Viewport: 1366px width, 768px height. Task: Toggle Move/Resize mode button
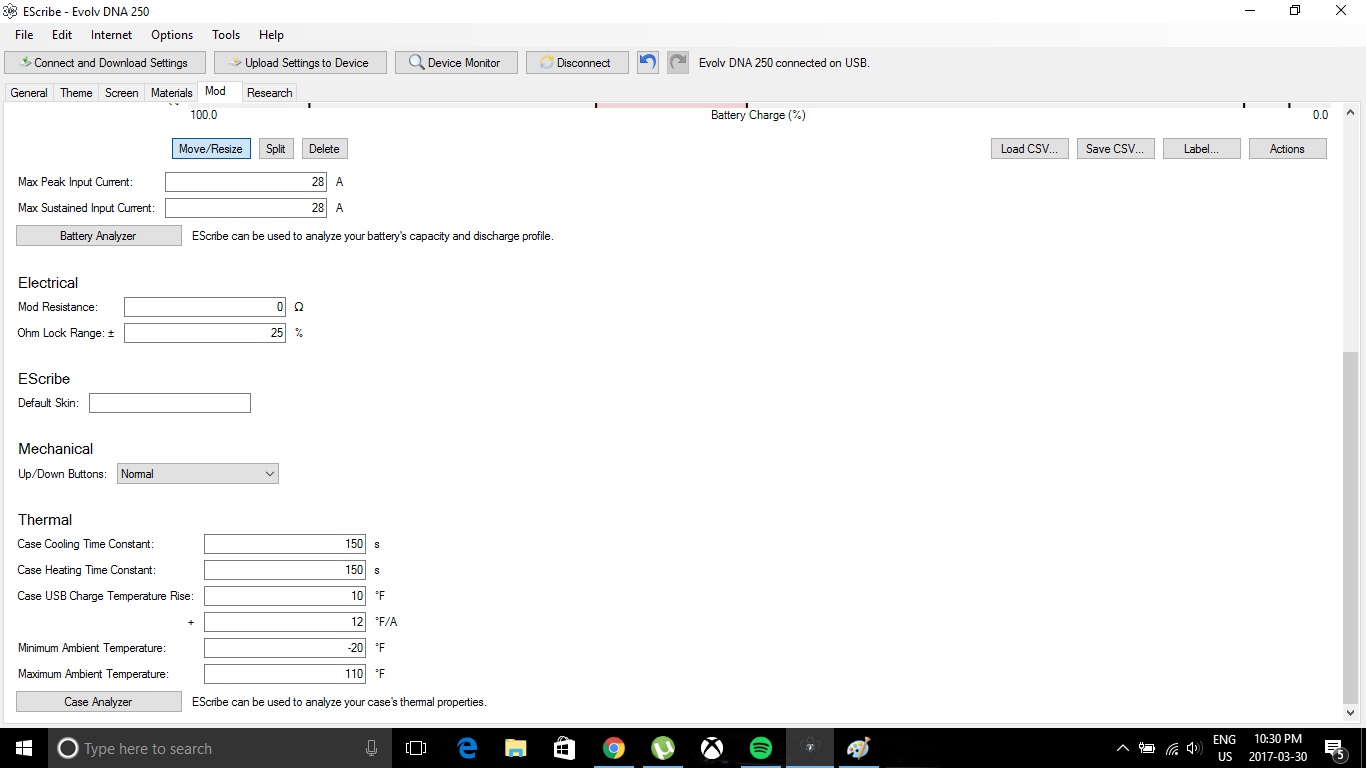coord(210,149)
